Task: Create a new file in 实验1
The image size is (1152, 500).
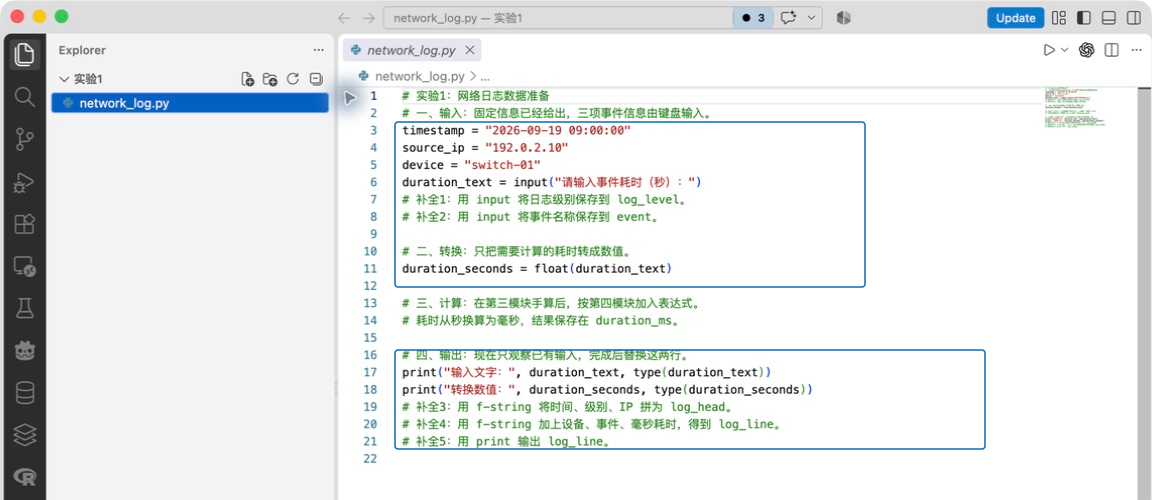Action: (248, 79)
